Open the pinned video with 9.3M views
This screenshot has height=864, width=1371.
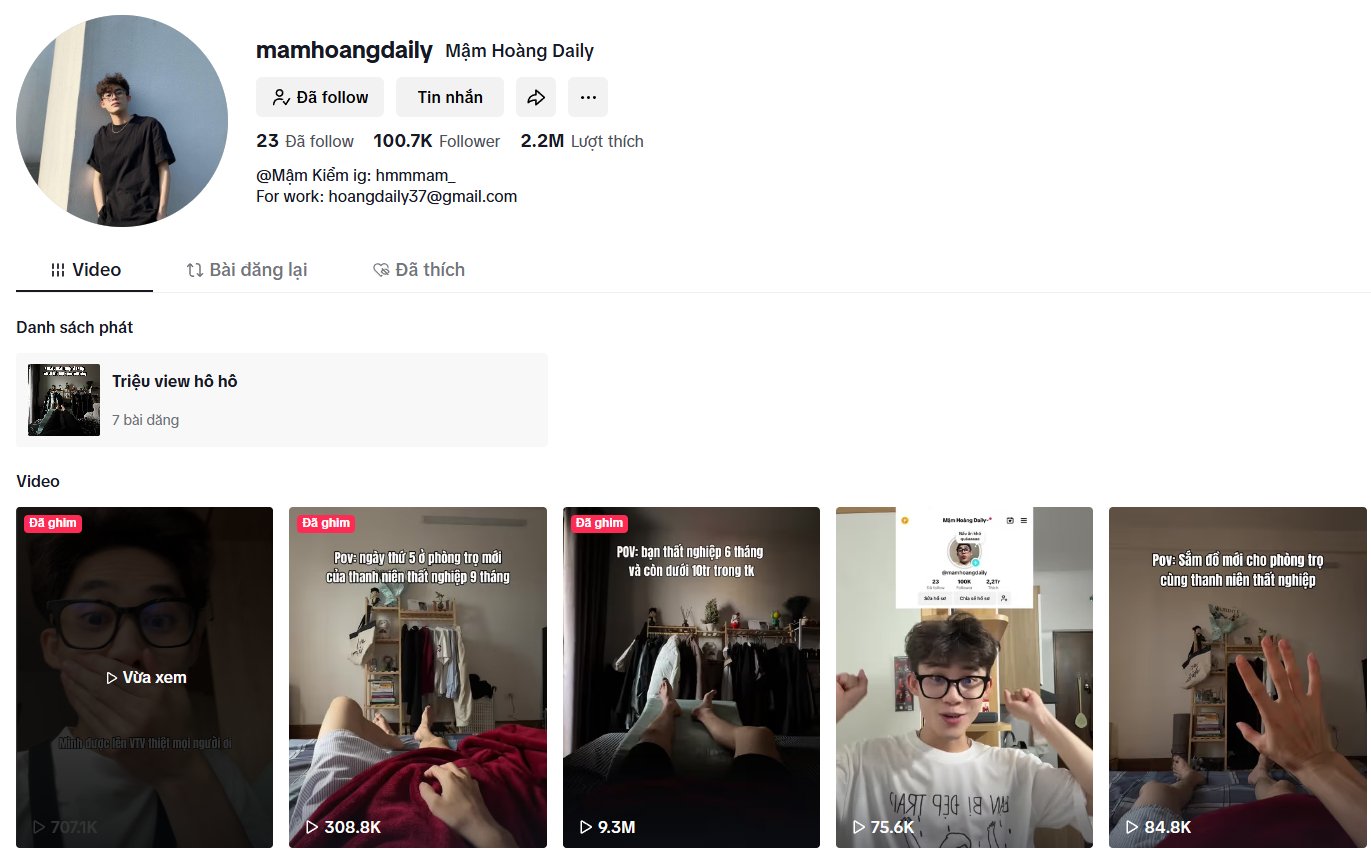(x=691, y=678)
